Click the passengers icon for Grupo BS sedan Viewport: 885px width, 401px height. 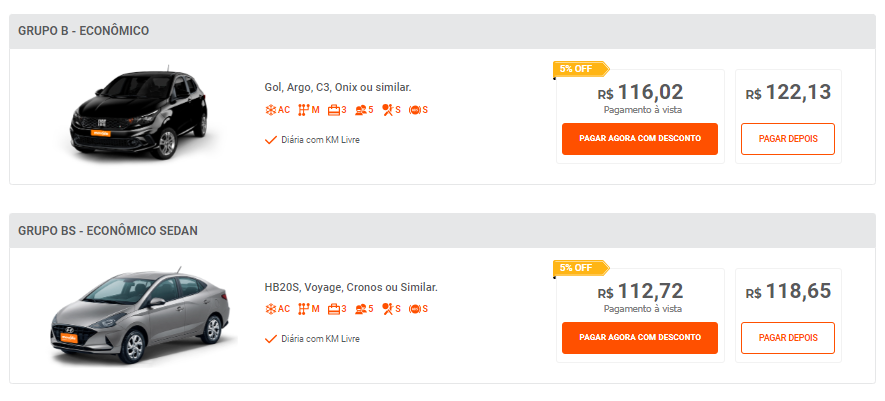(x=360, y=309)
